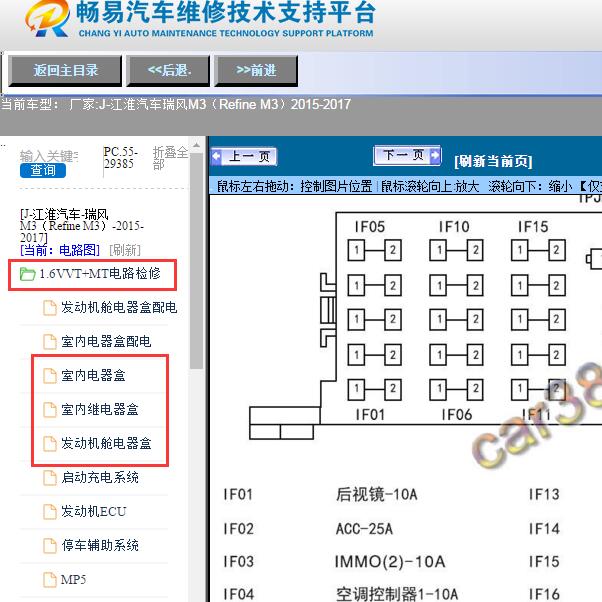Click IF02 entry in fuse list

coord(238,529)
